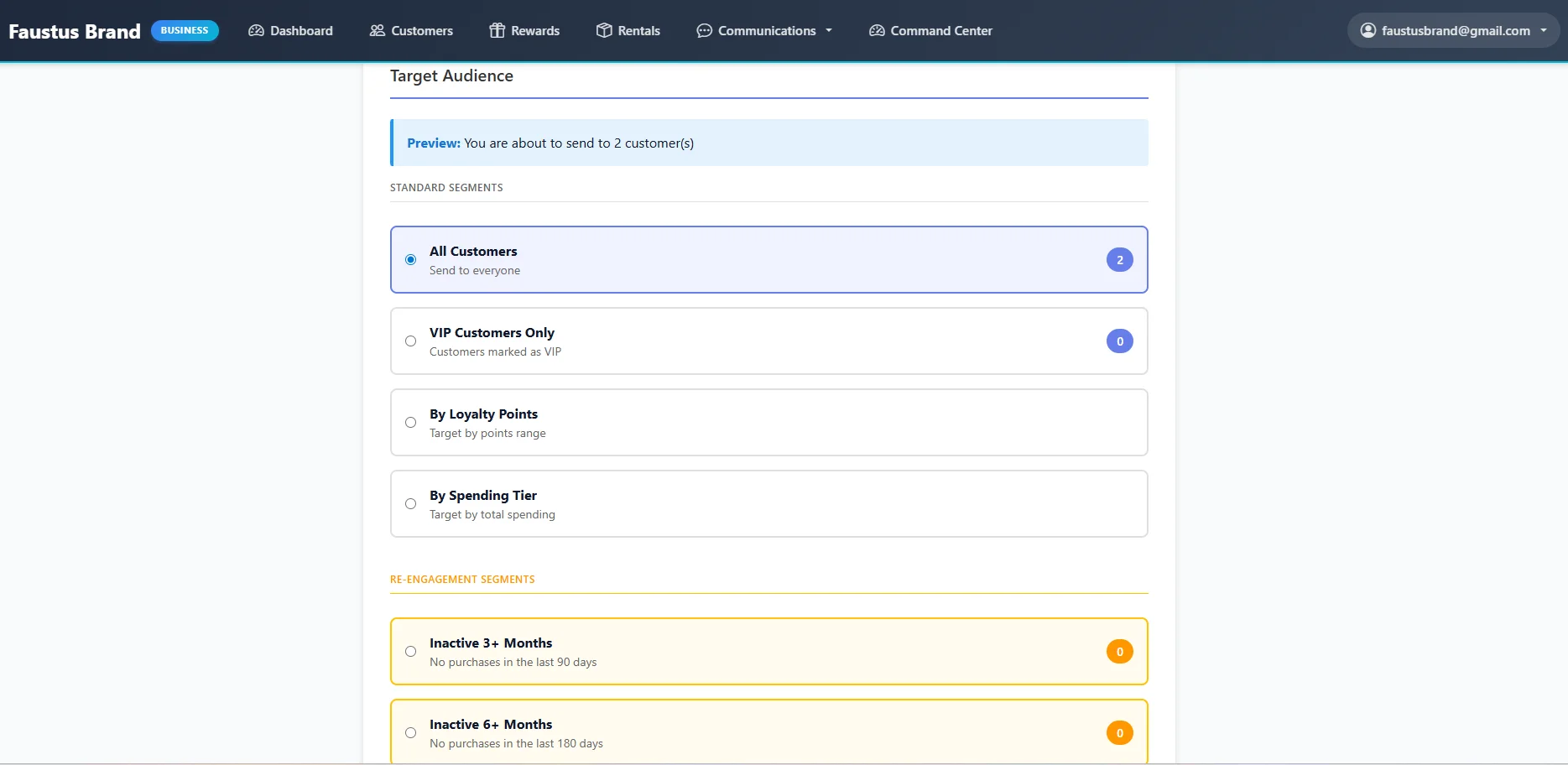1568x765 pixels.
Task: Choose the By Spending Tier radio button
Action: pos(410,504)
